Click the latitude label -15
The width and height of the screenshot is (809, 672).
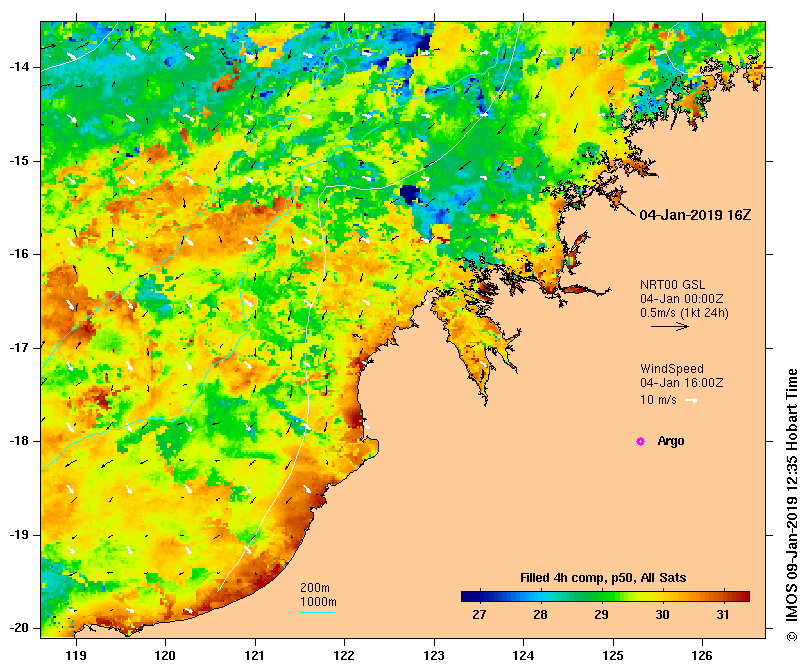click(19, 161)
